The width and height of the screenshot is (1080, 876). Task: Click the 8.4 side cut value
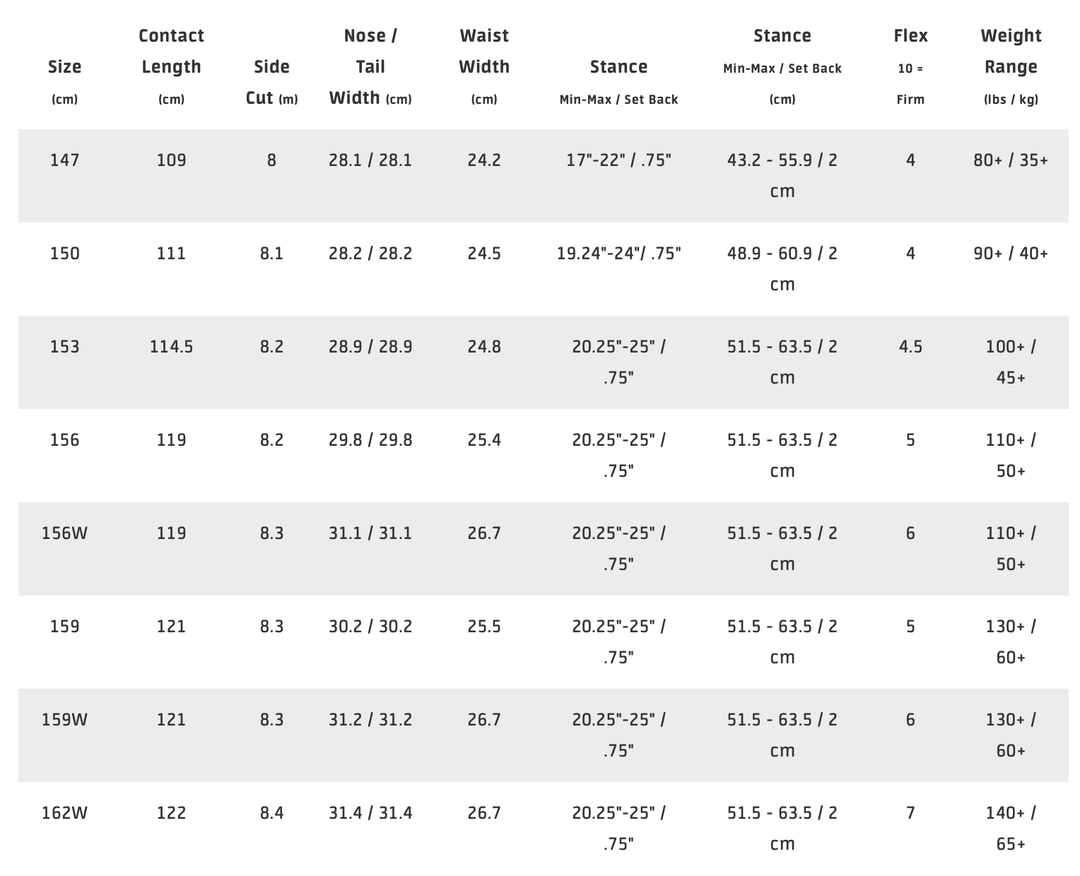(272, 813)
